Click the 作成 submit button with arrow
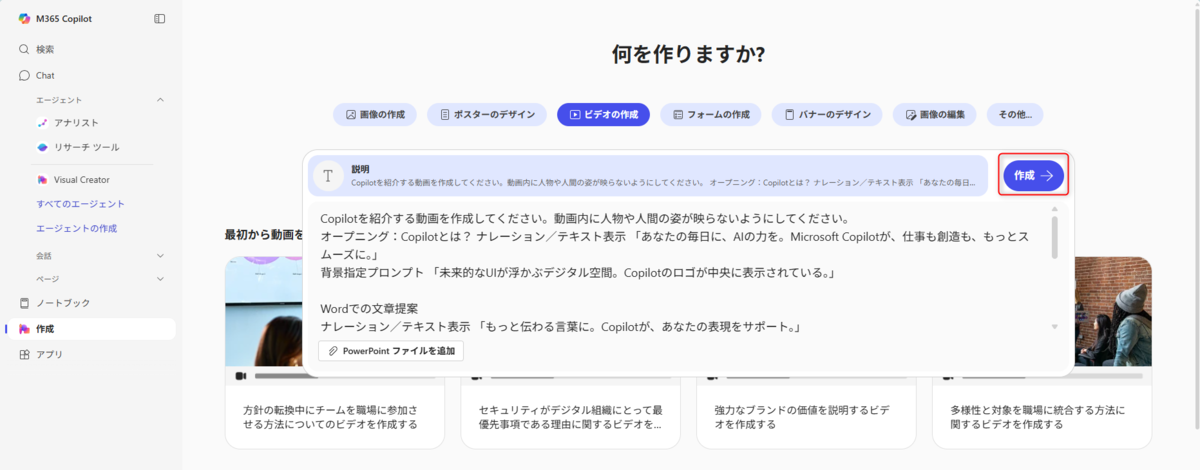 [x=1034, y=175]
